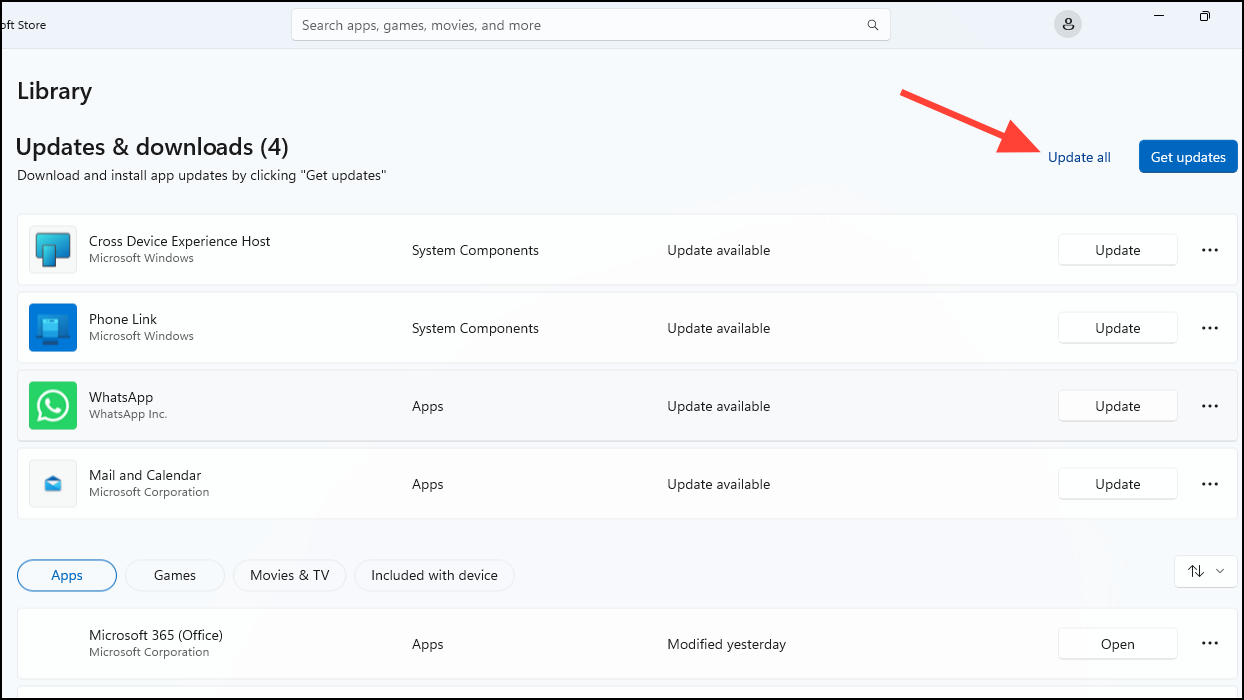Image resolution: width=1244 pixels, height=700 pixels.
Task: Click the sort arrows icon above app list
Action: 1196,570
